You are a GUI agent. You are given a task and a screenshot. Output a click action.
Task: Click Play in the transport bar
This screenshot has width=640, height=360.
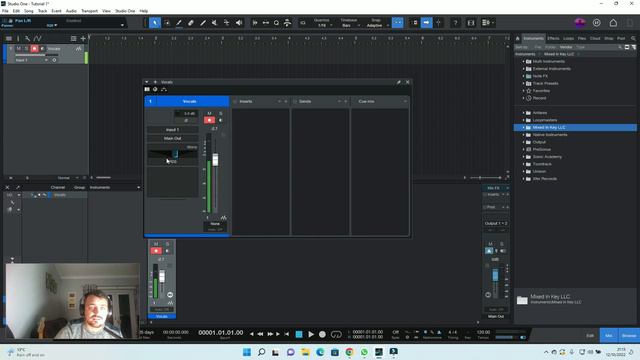(311, 334)
